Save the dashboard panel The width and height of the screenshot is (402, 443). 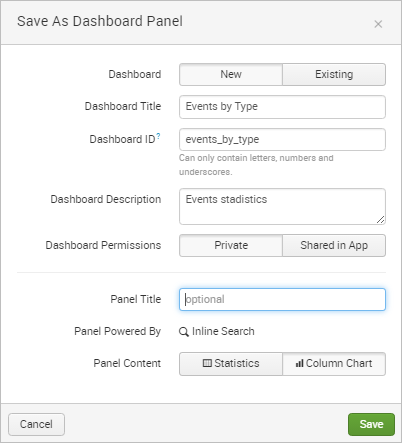[371, 424]
